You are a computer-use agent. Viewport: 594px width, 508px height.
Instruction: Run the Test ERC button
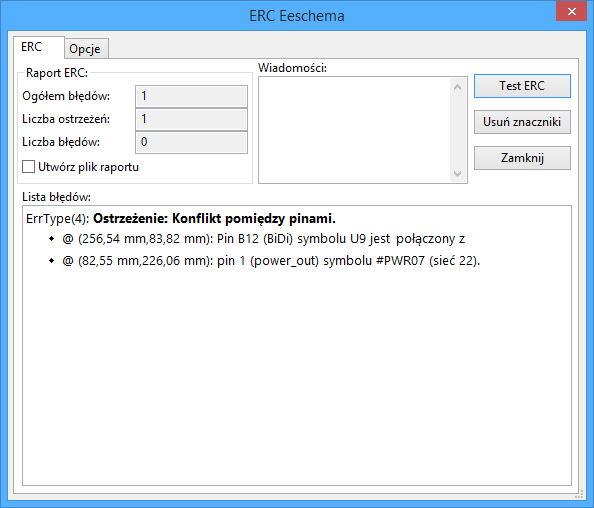[x=522, y=86]
